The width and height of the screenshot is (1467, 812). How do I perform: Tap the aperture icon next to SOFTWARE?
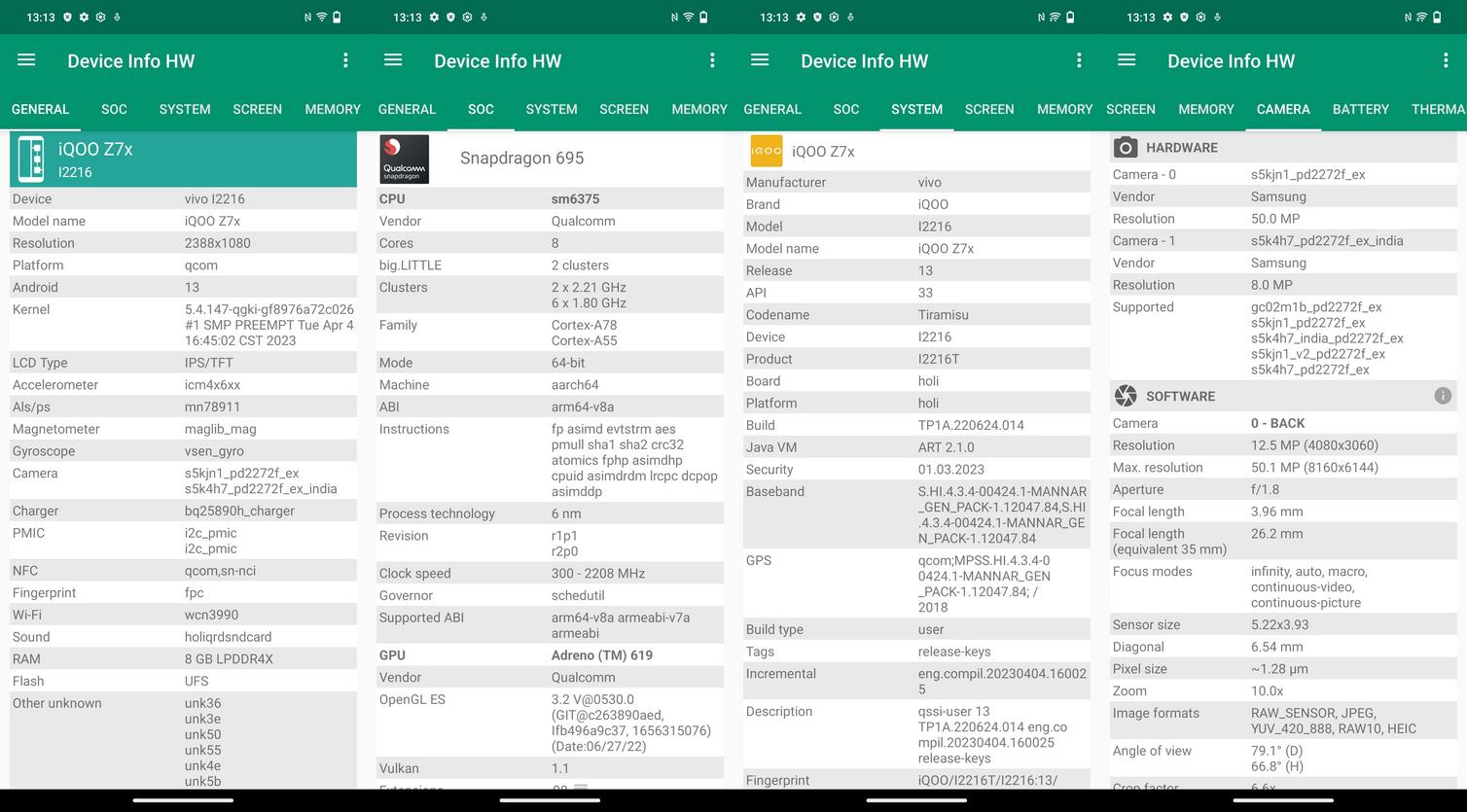click(1126, 396)
